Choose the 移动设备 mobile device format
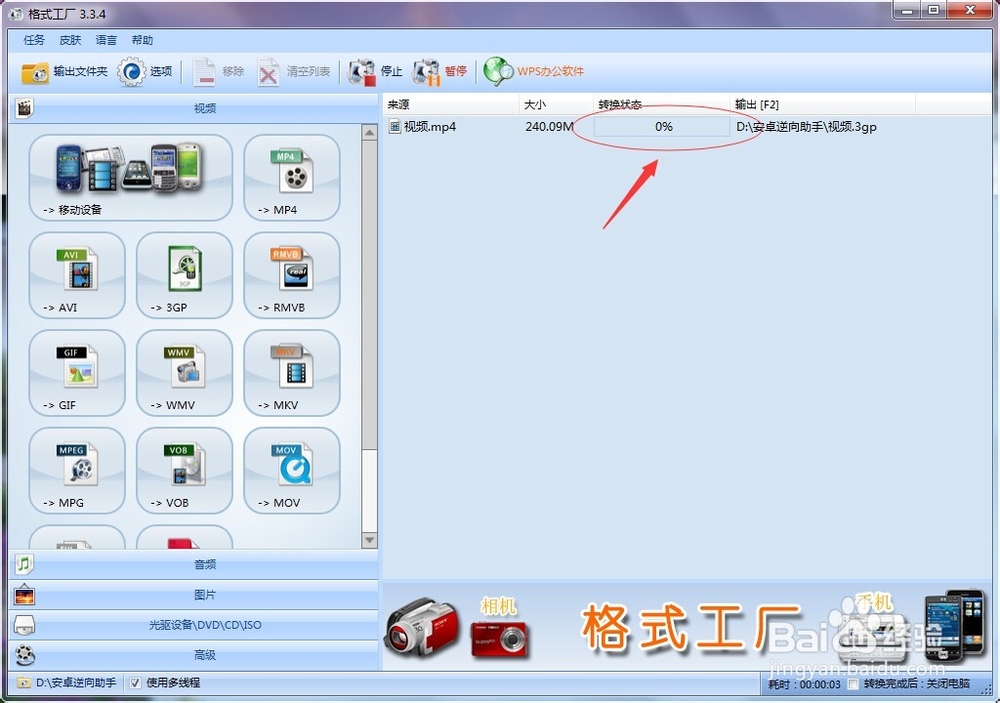 click(x=130, y=177)
